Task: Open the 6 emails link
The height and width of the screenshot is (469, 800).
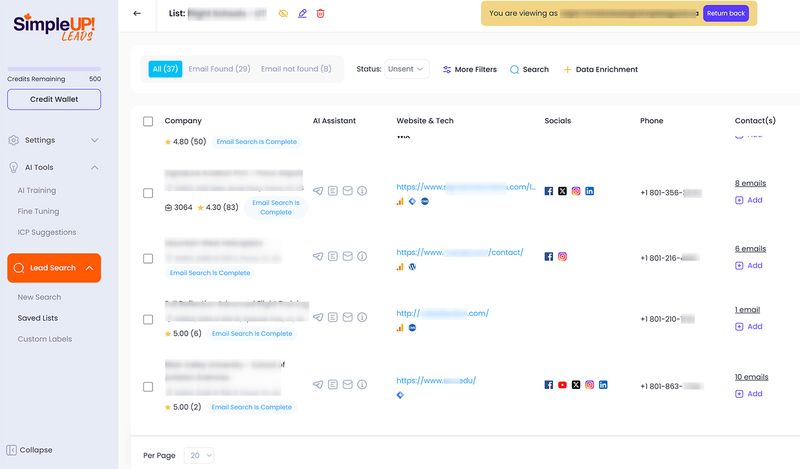Action: (x=751, y=249)
